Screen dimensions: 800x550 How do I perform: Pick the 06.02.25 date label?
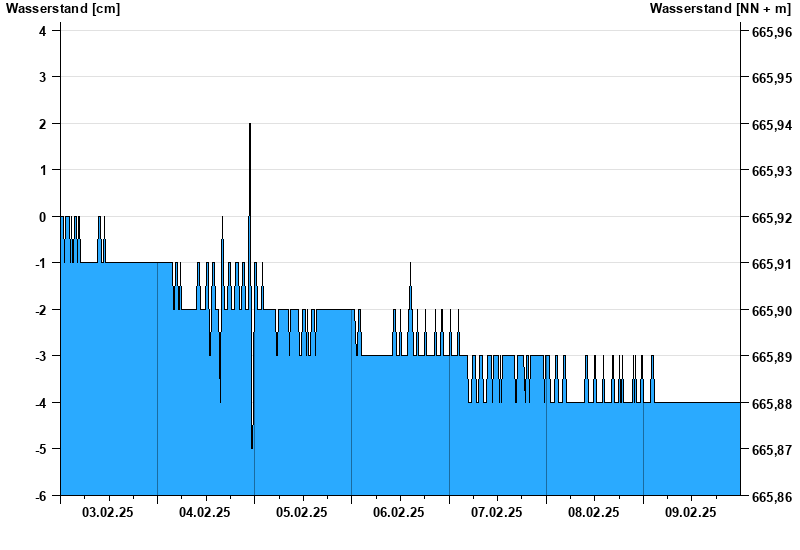[399, 513]
